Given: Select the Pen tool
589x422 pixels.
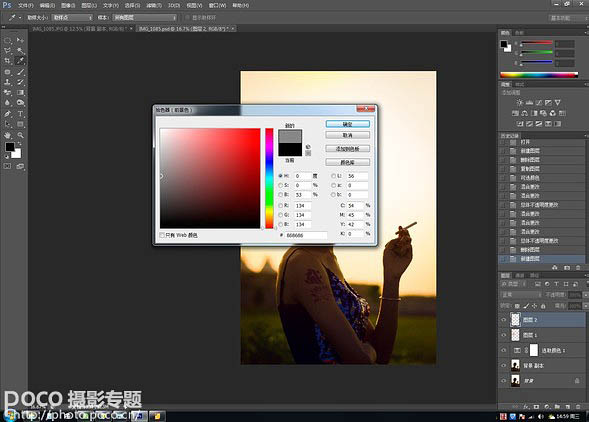Looking at the screenshot, I should 8,114.
